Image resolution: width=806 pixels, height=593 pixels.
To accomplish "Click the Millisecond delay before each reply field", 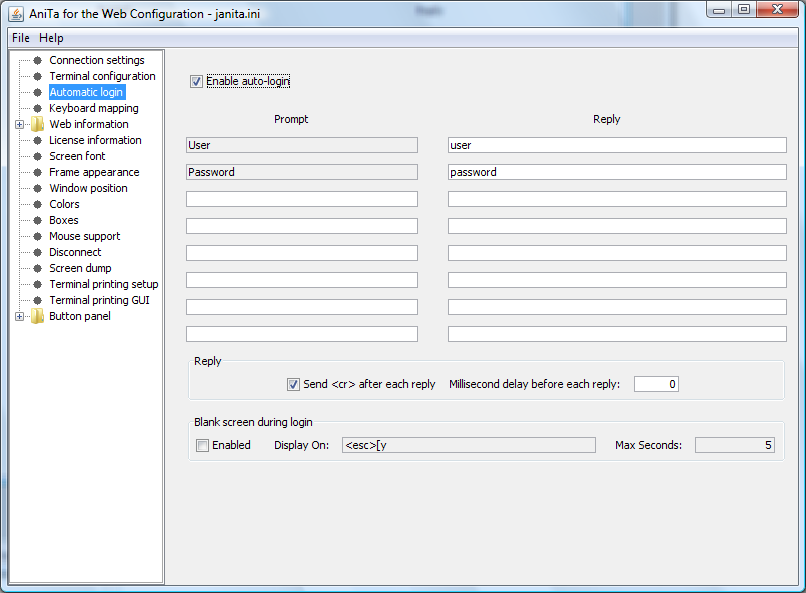I will click(656, 384).
